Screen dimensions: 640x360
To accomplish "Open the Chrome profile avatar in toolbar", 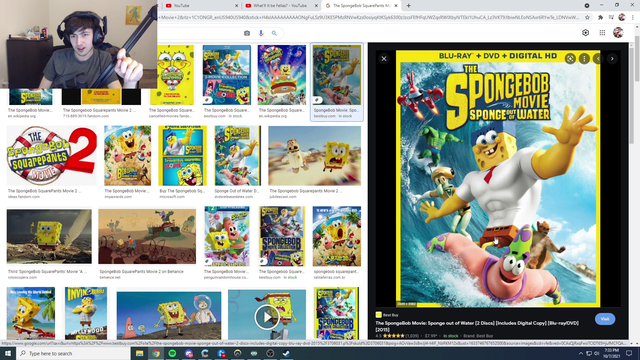I will pyautogui.click(x=622, y=17).
